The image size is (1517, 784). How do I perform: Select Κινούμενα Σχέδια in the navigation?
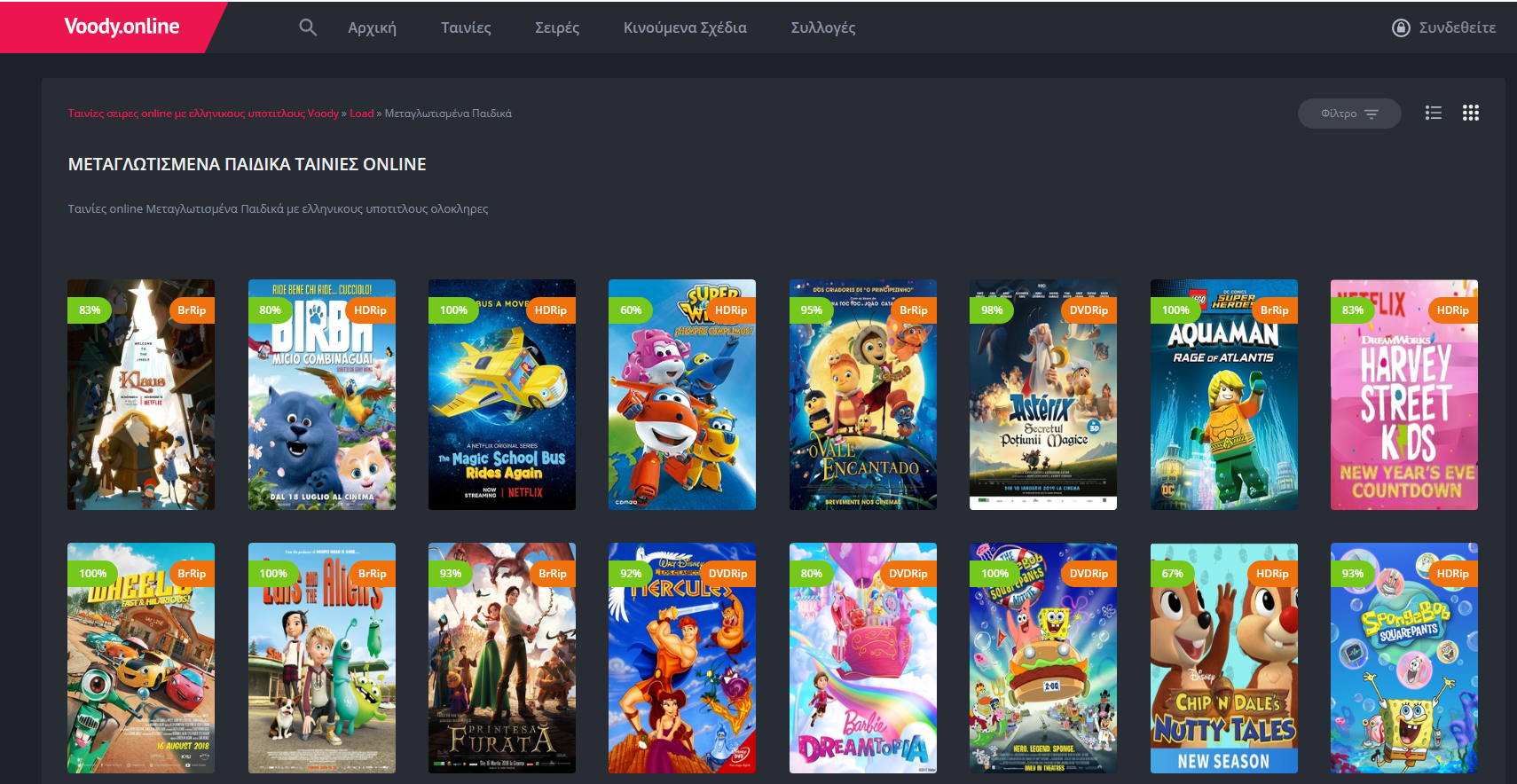point(685,27)
